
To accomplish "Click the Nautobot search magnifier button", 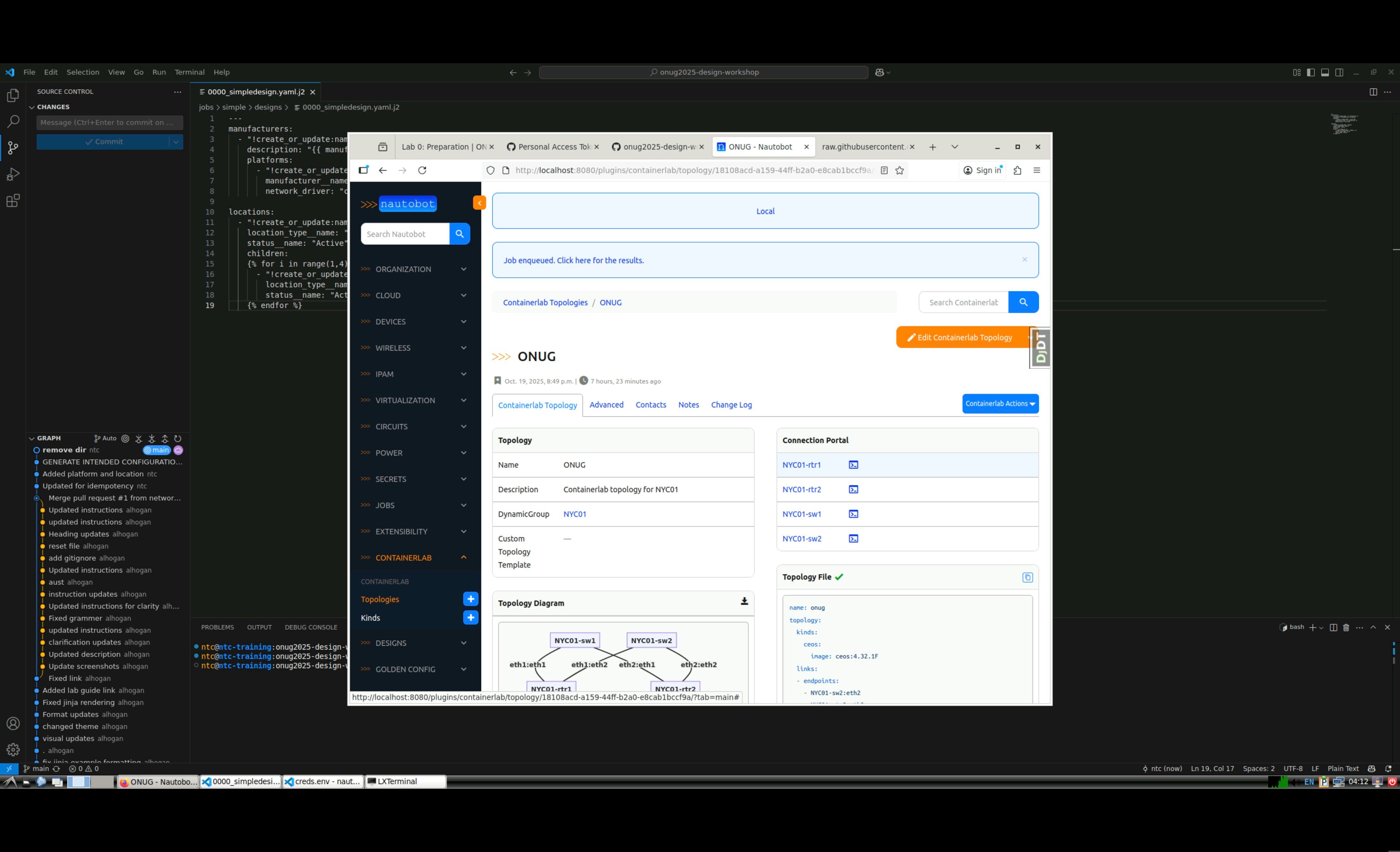I will tap(459, 234).
